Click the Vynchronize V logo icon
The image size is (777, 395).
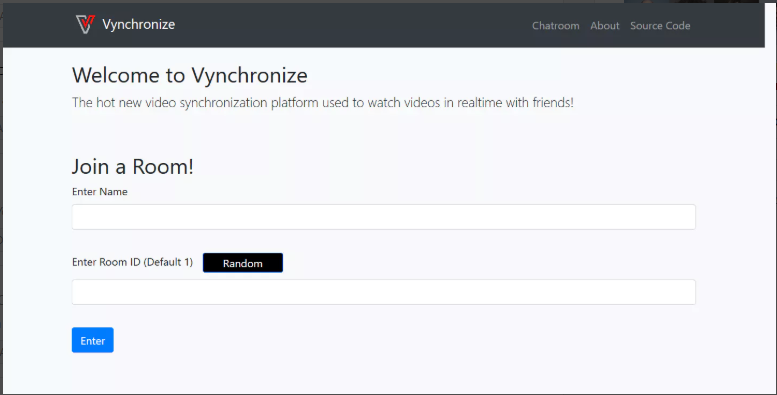[85, 24]
